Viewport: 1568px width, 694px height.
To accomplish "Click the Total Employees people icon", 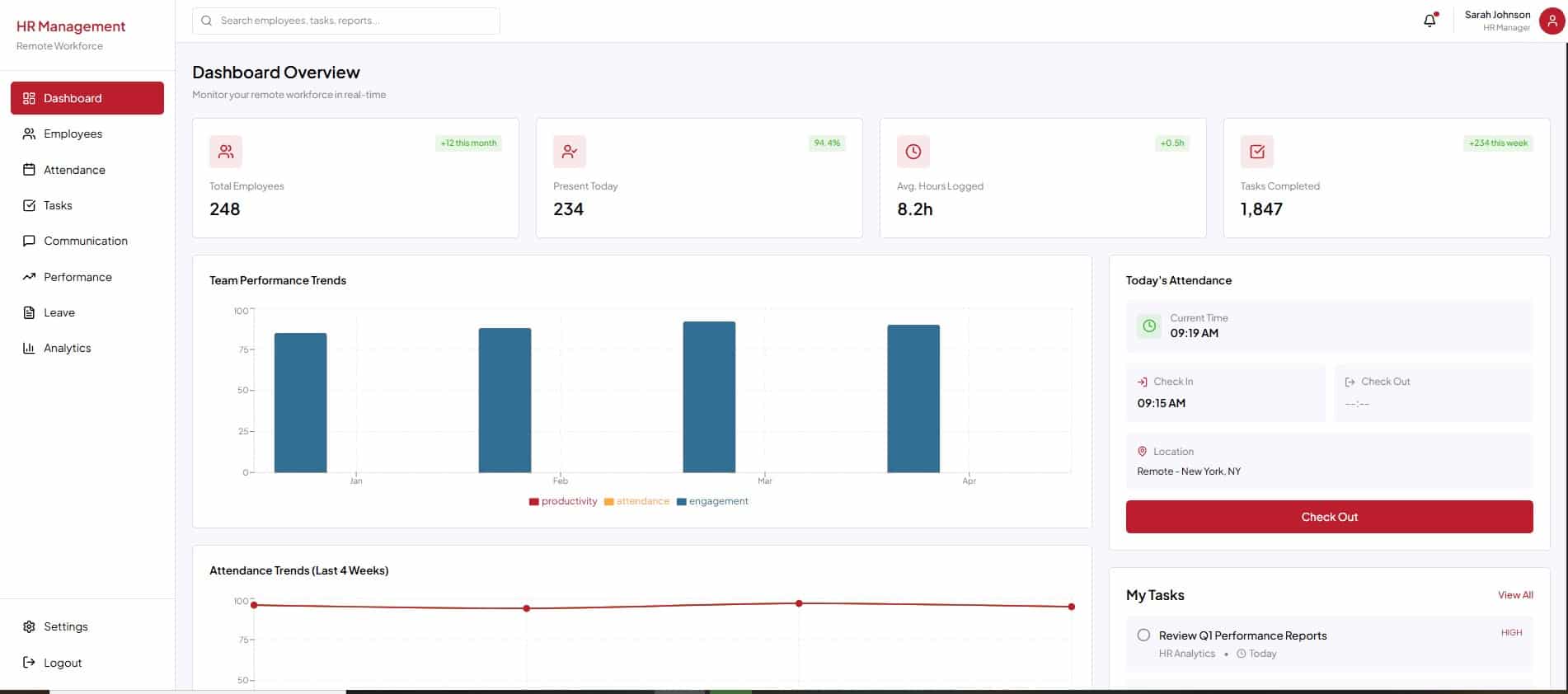I will click(226, 152).
